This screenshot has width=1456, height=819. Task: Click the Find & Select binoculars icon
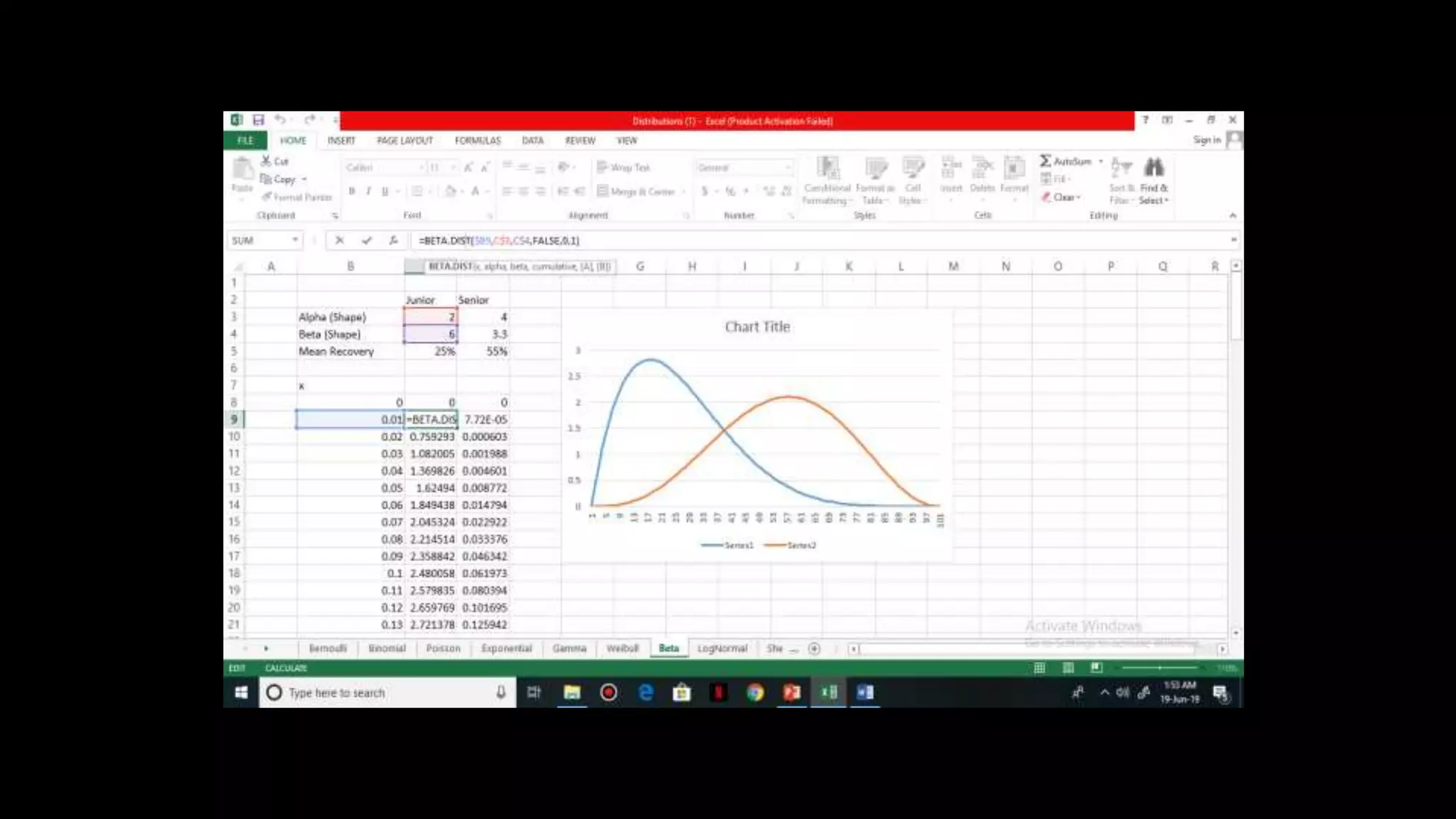click(x=1153, y=168)
